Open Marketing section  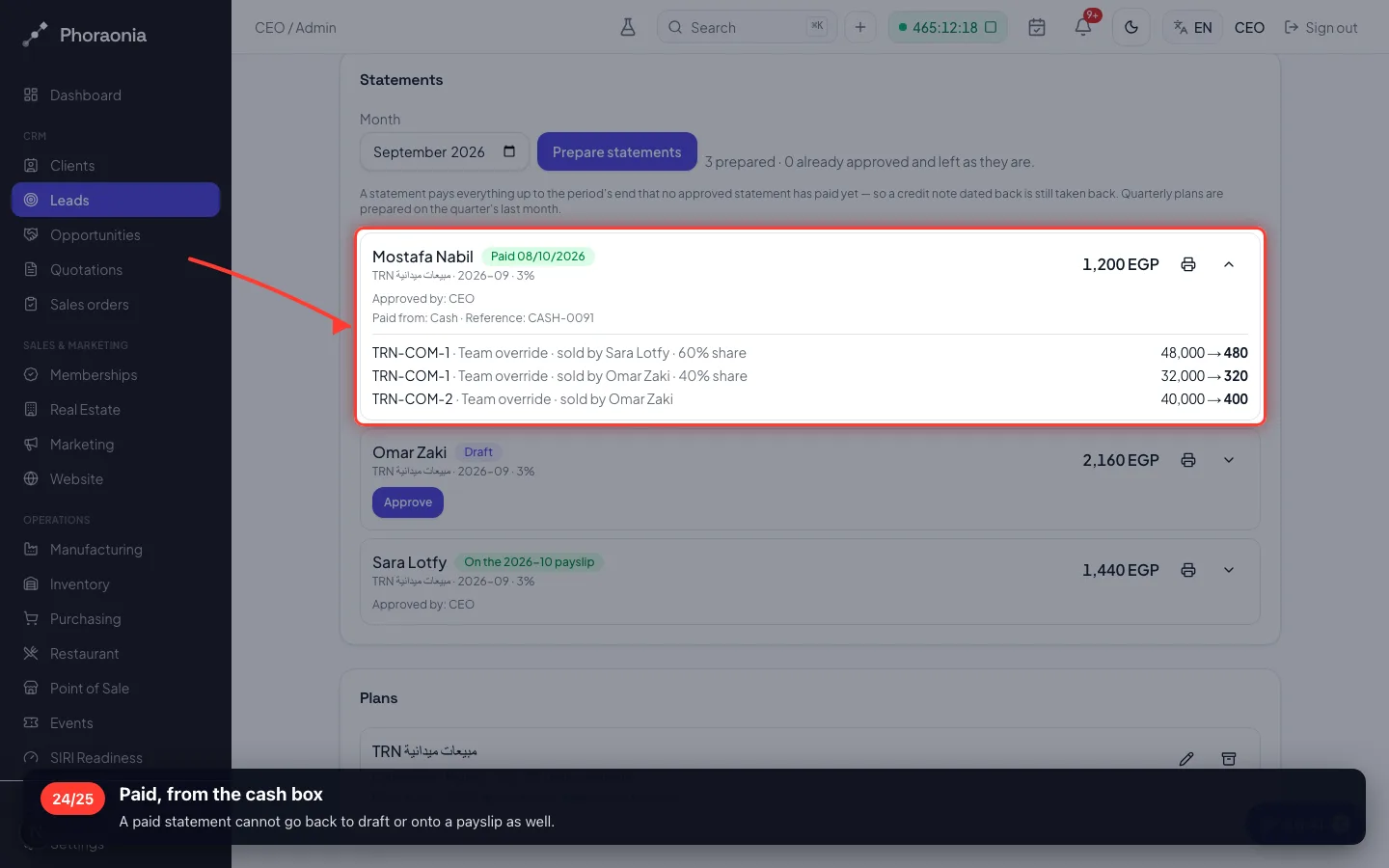(x=116, y=445)
